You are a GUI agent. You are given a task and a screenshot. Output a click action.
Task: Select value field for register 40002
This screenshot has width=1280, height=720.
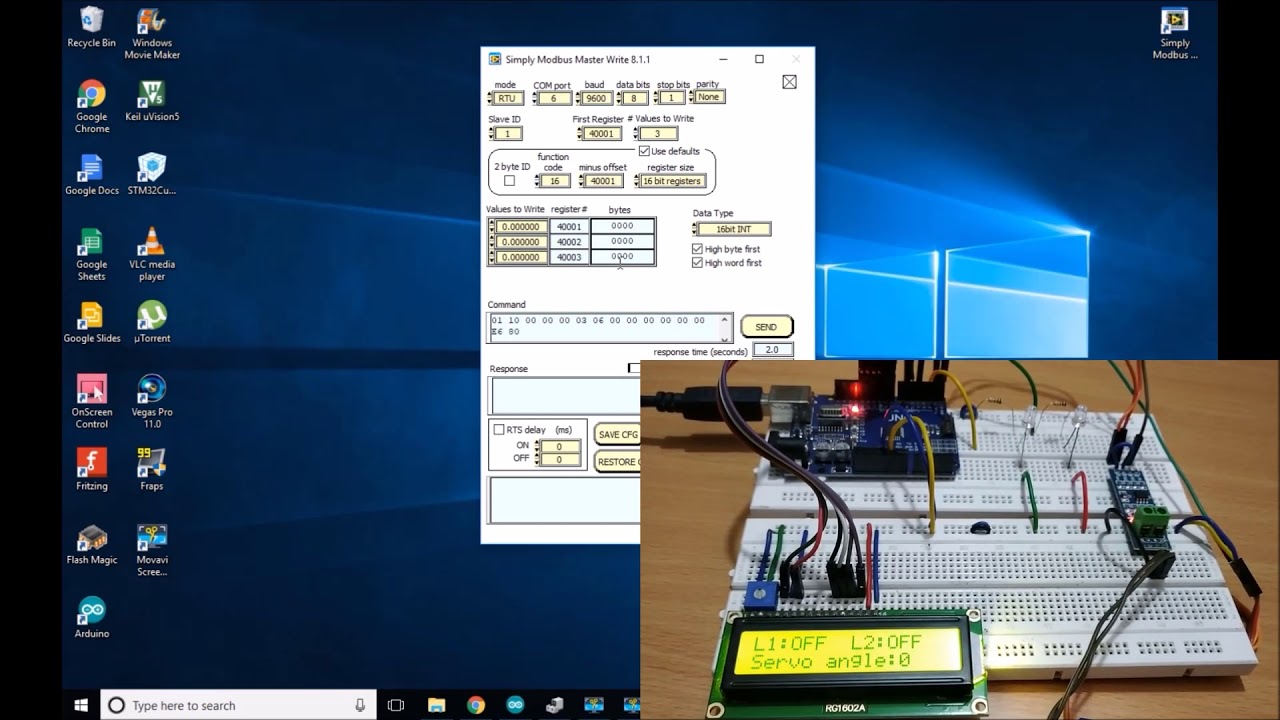click(520, 242)
